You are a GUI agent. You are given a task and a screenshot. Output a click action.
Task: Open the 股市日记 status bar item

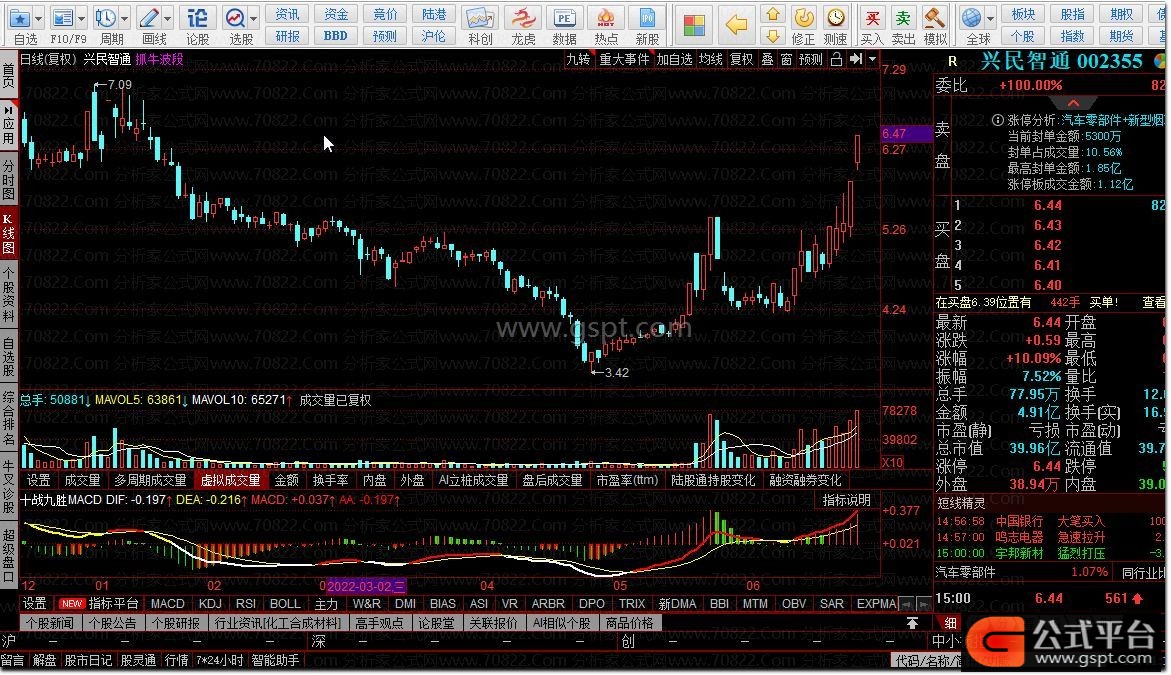[x=87, y=660]
